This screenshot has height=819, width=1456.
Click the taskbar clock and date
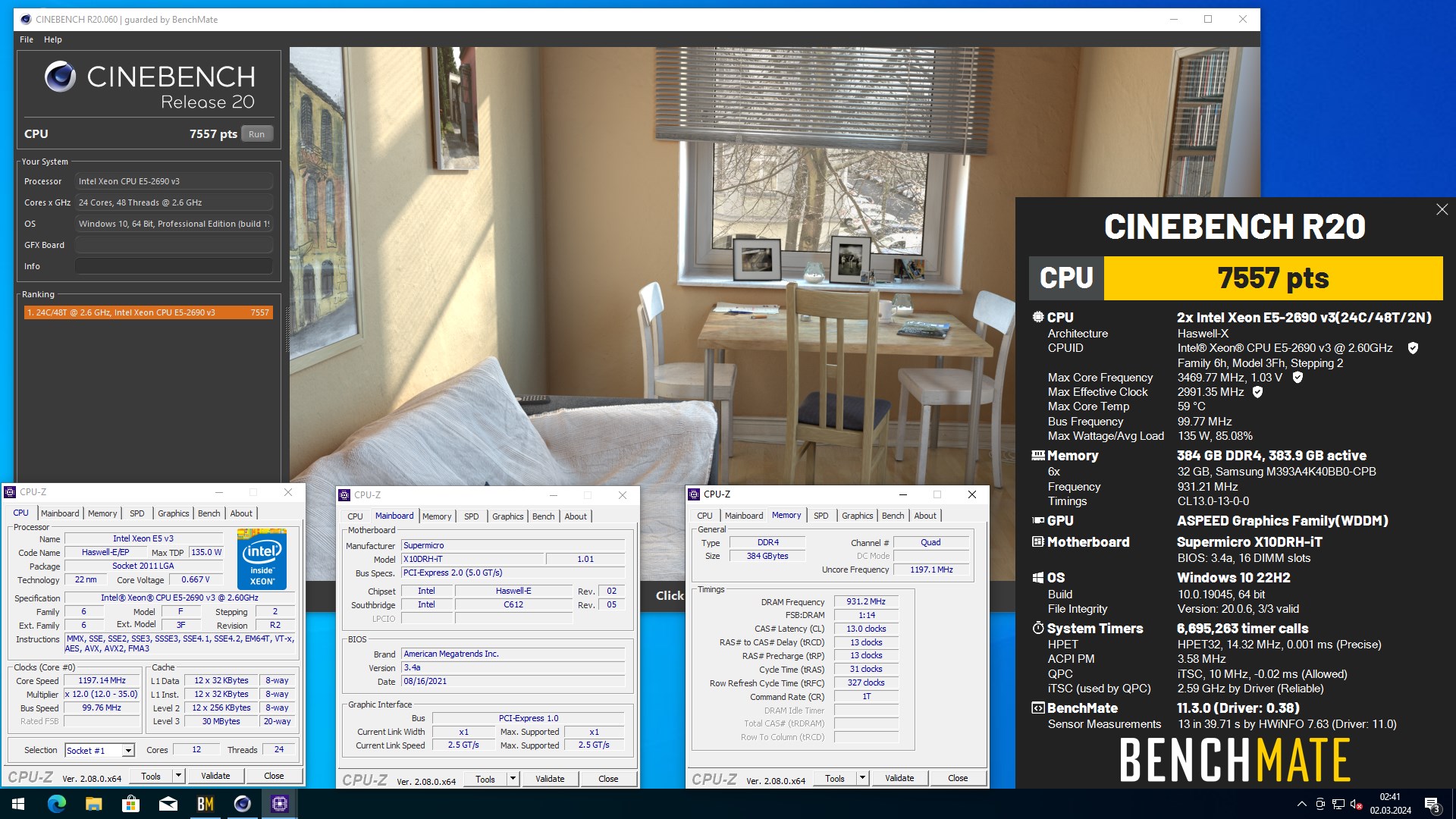tap(1390, 804)
